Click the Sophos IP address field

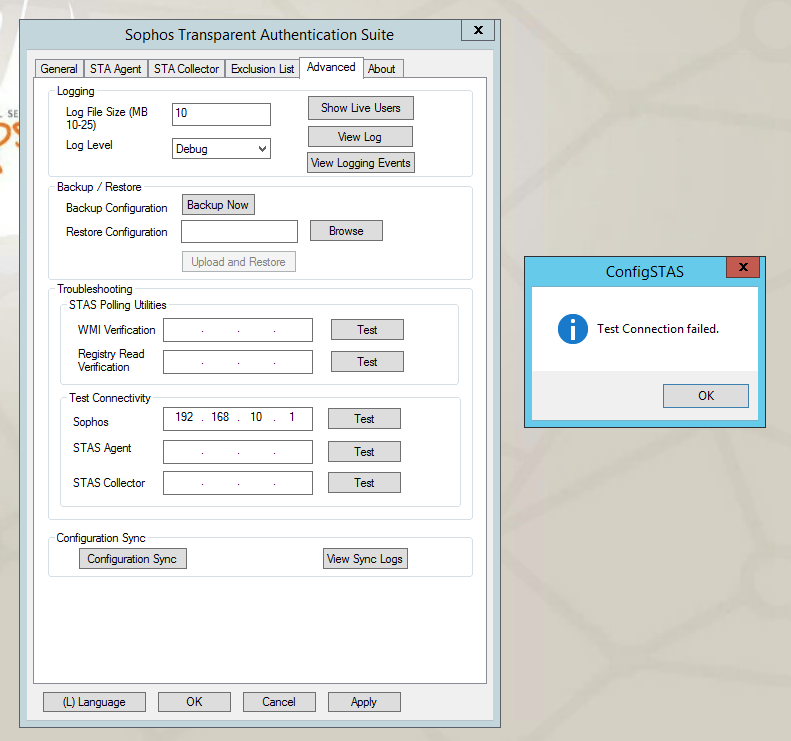[238, 419]
